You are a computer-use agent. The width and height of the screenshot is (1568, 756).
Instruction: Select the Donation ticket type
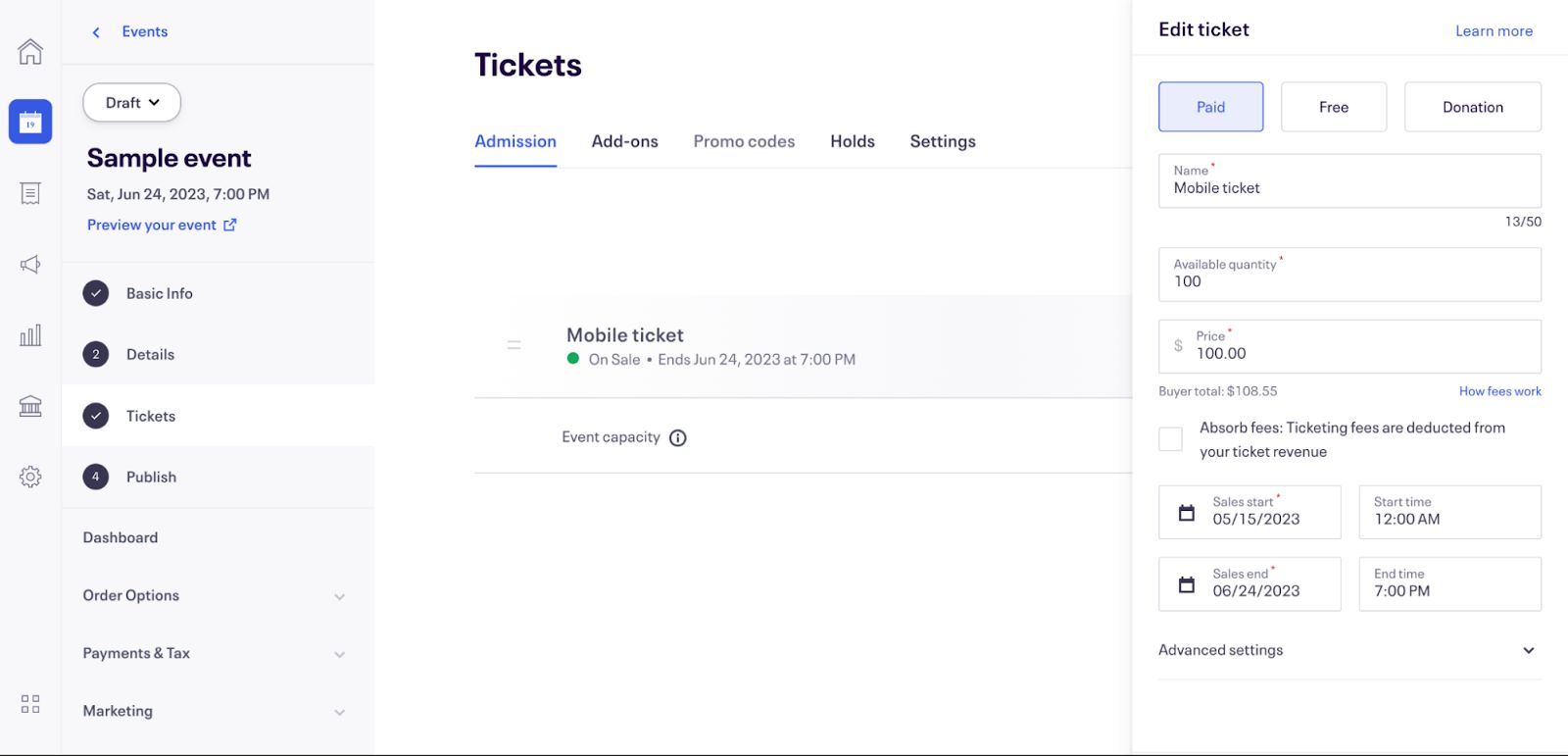point(1473,107)
